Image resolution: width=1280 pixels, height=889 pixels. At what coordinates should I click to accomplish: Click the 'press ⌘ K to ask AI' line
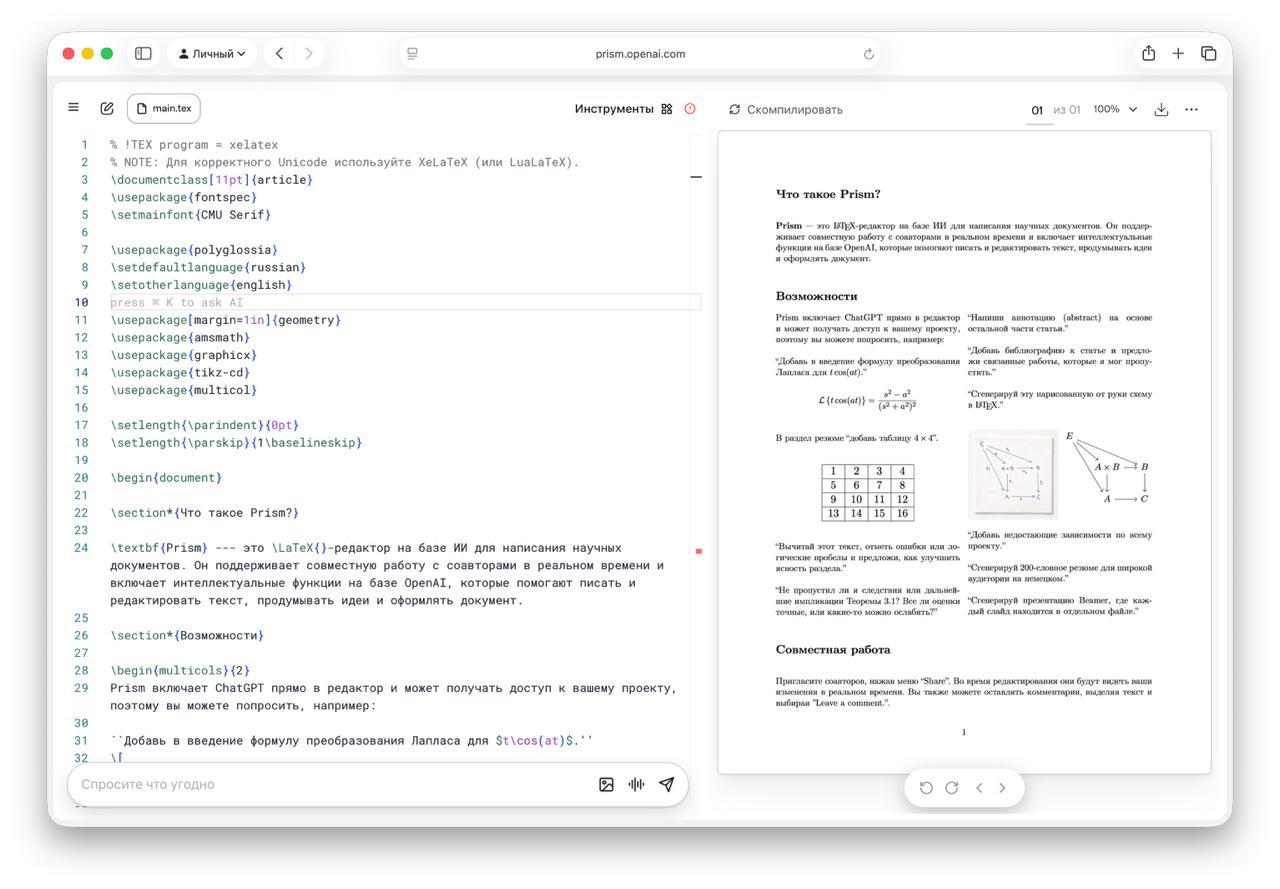(405, 302)
